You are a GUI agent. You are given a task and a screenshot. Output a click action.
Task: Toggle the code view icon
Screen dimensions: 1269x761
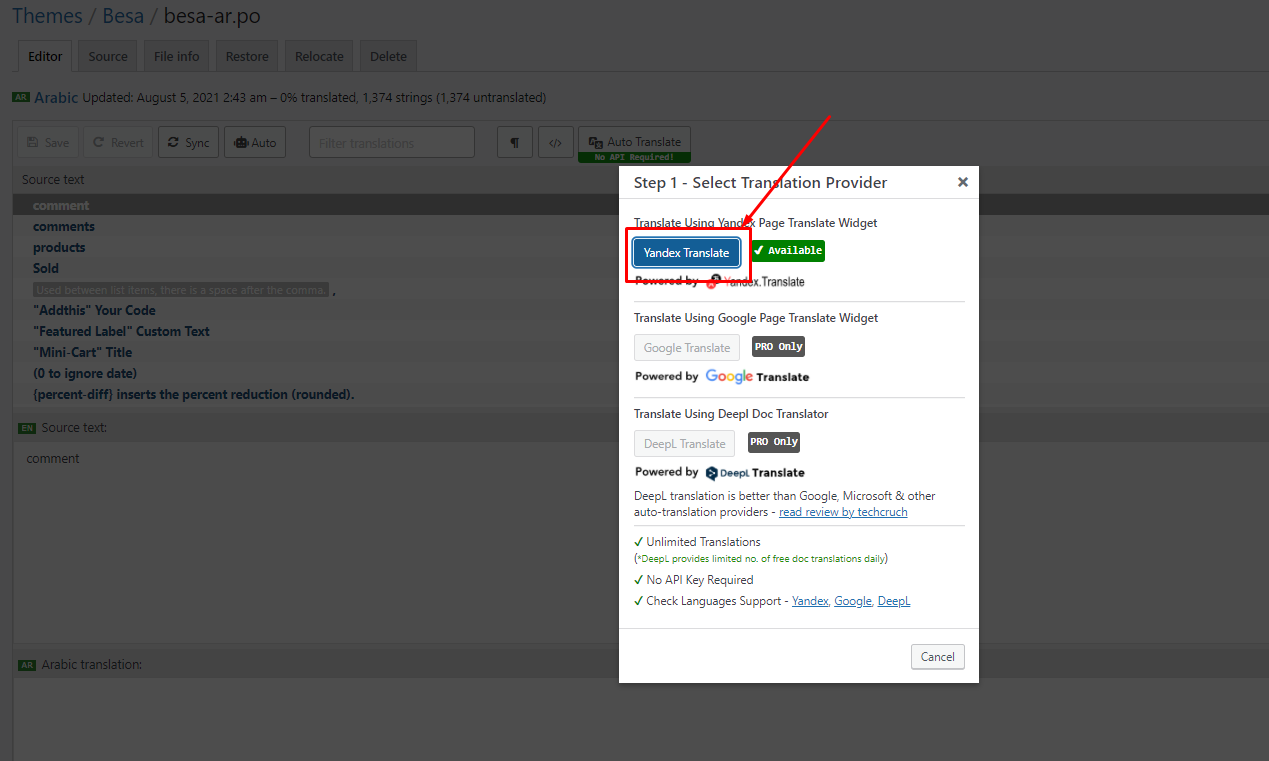[556, 143]
